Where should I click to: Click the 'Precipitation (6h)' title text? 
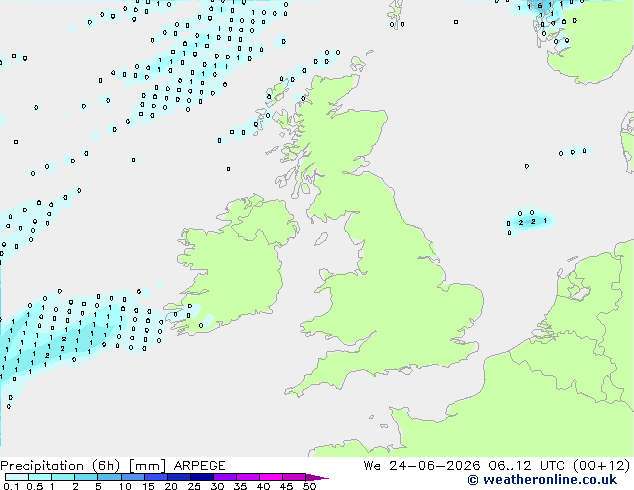60,466
